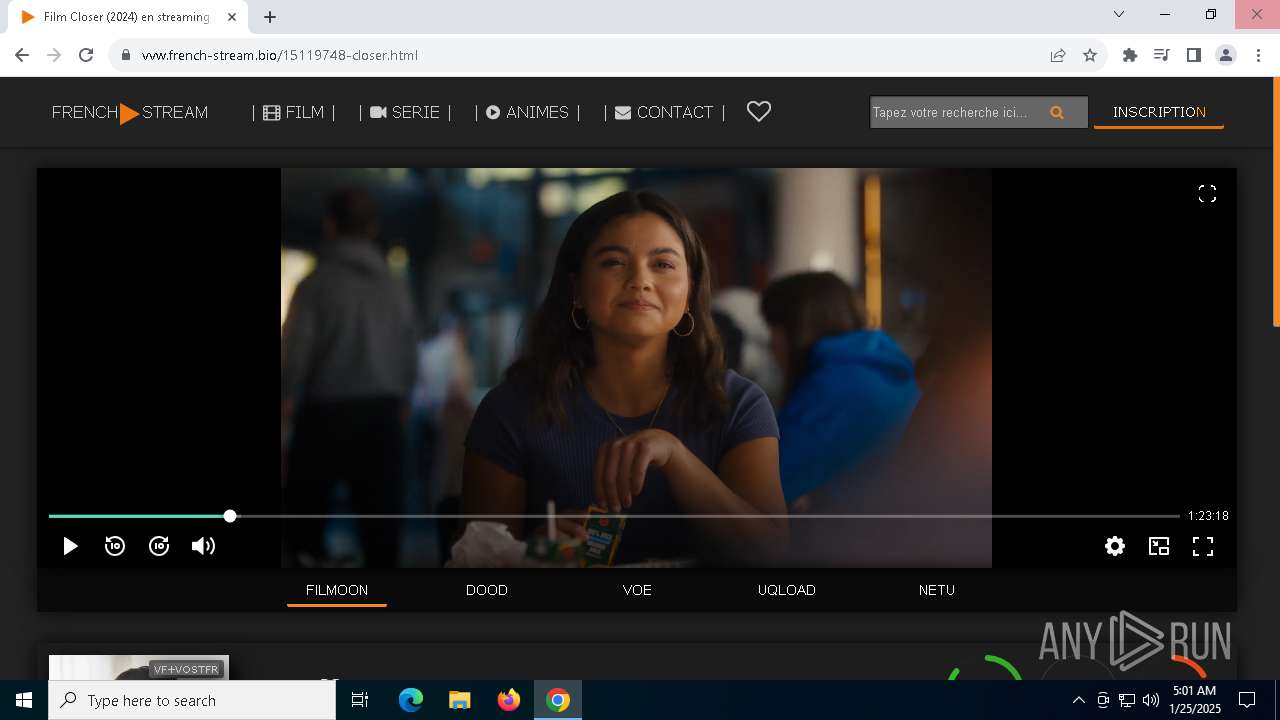Screen dimensions: 1280x720
Task: Open network tray icon
Action: click(1127, 700)
